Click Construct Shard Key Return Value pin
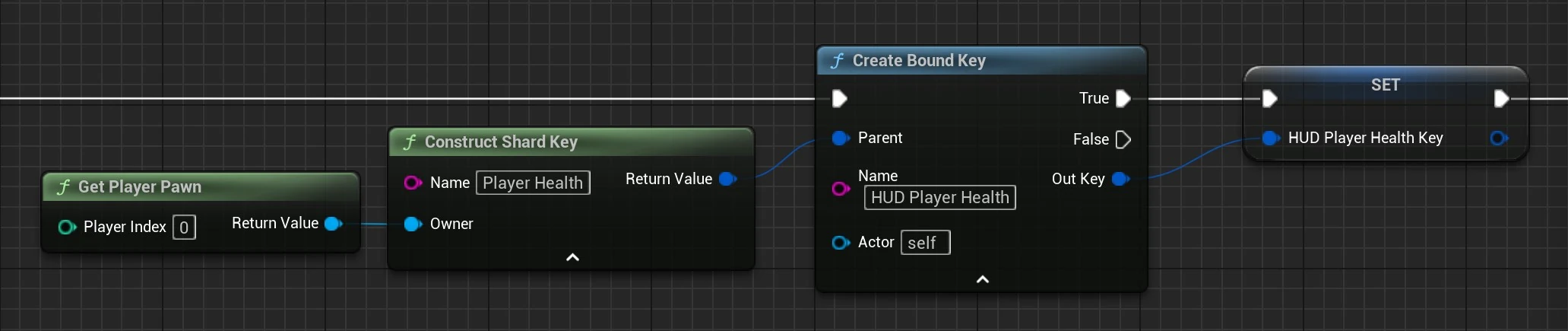Screen dimensions: 1568x331 click(727, 179)
